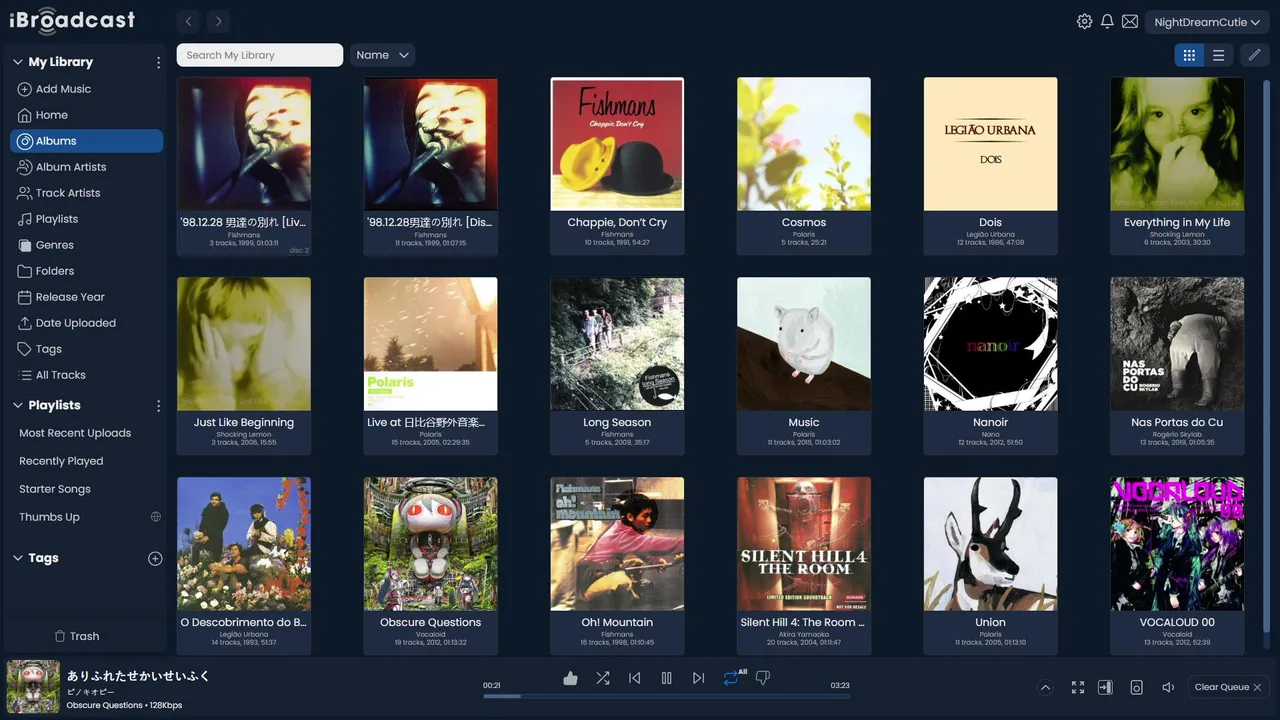The image size is (1280, 720).
Task: Open Starter Songs playlist
Action: coord(55,489)
